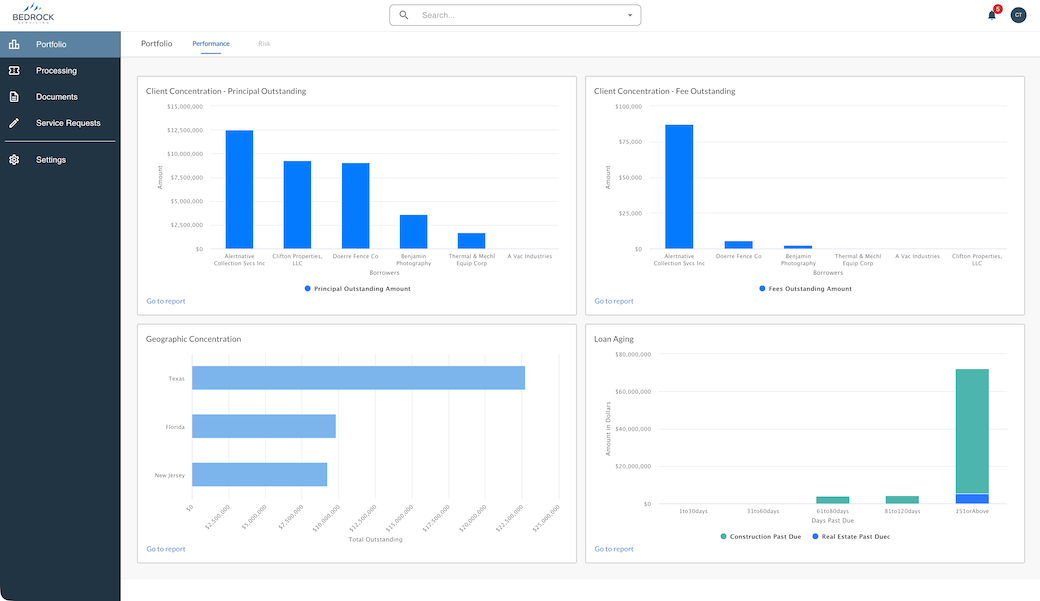Click the Settings gear icon
The image size is (1040, 601).
(x=14, y=160)
